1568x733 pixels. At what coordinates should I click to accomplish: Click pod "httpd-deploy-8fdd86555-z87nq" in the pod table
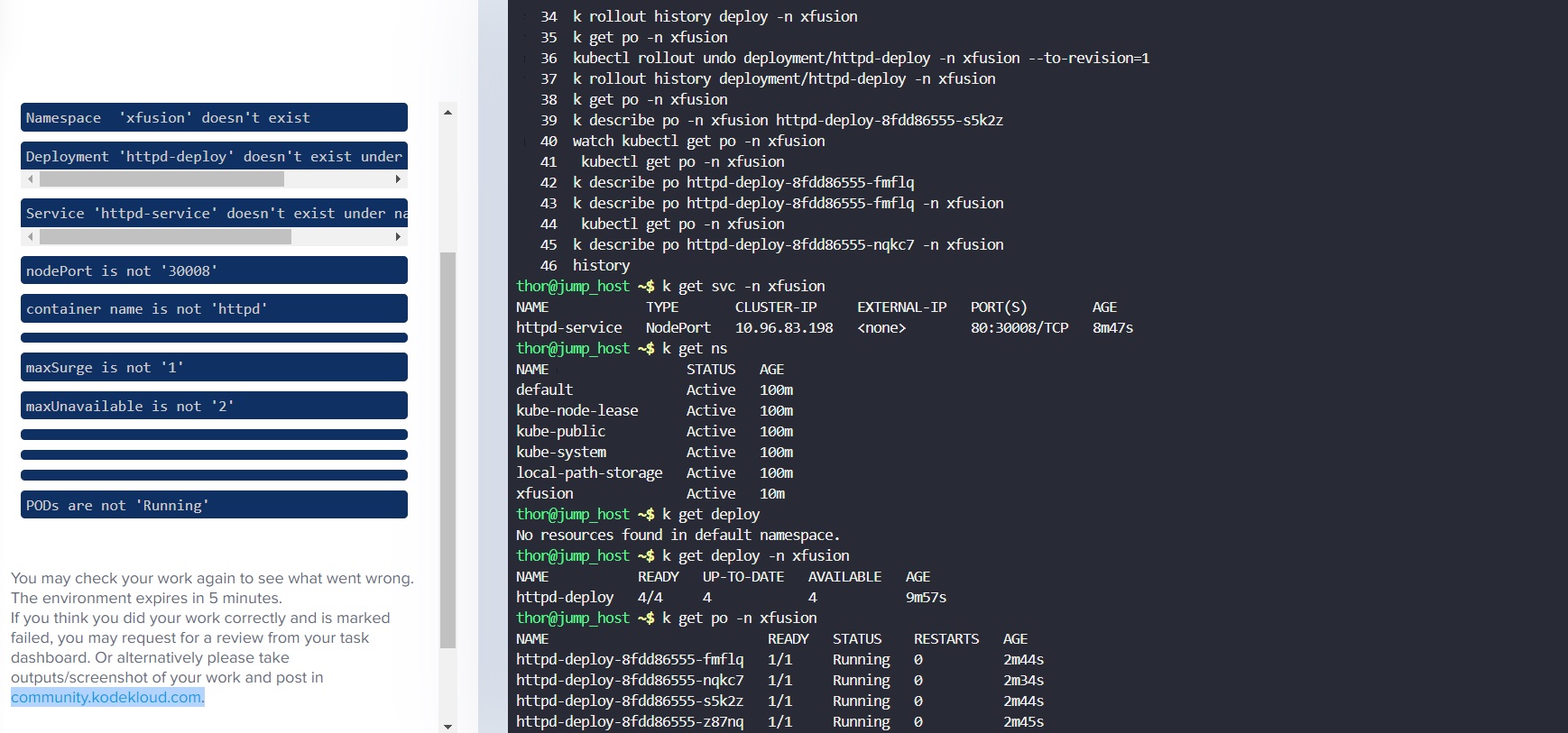coord(631,721)
